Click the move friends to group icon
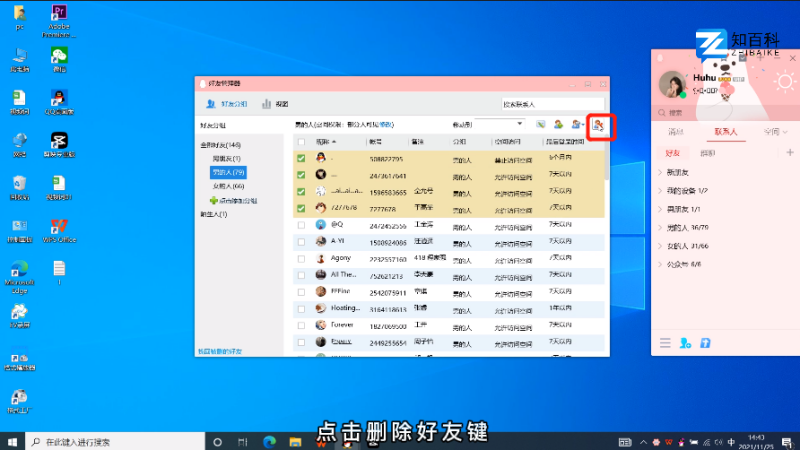The width and height of the screenshot is (800, 450). pyautogui.click(x=577, y=124)
